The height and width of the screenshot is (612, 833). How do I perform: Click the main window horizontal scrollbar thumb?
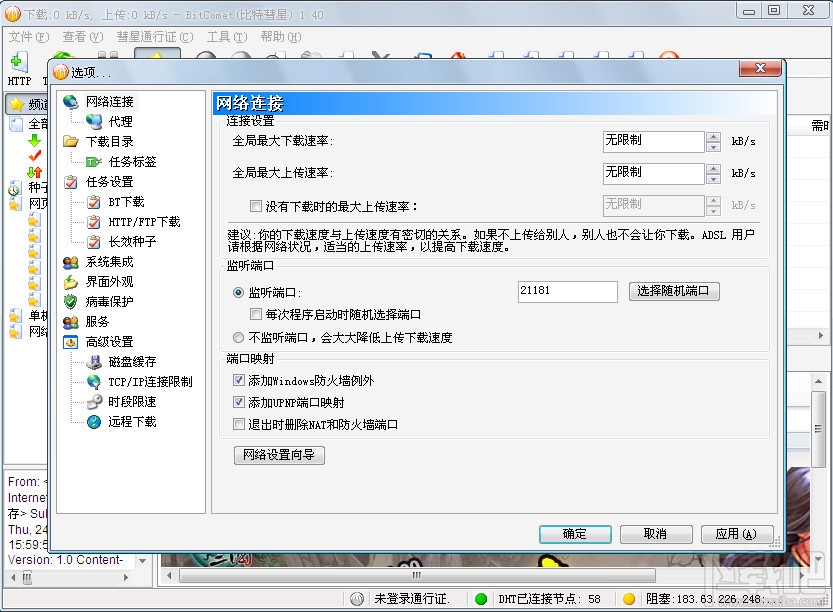[417, 575]
